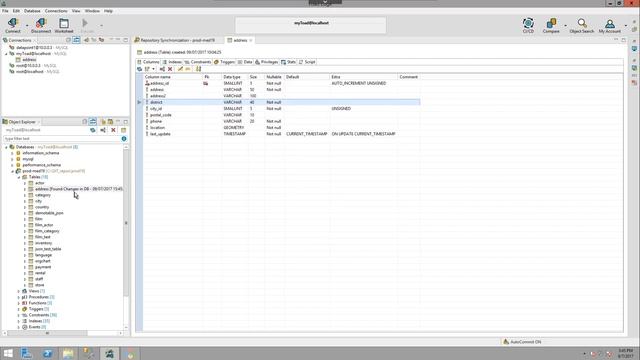Open My Account icon
Screen dimensions: 640x360
610,25
